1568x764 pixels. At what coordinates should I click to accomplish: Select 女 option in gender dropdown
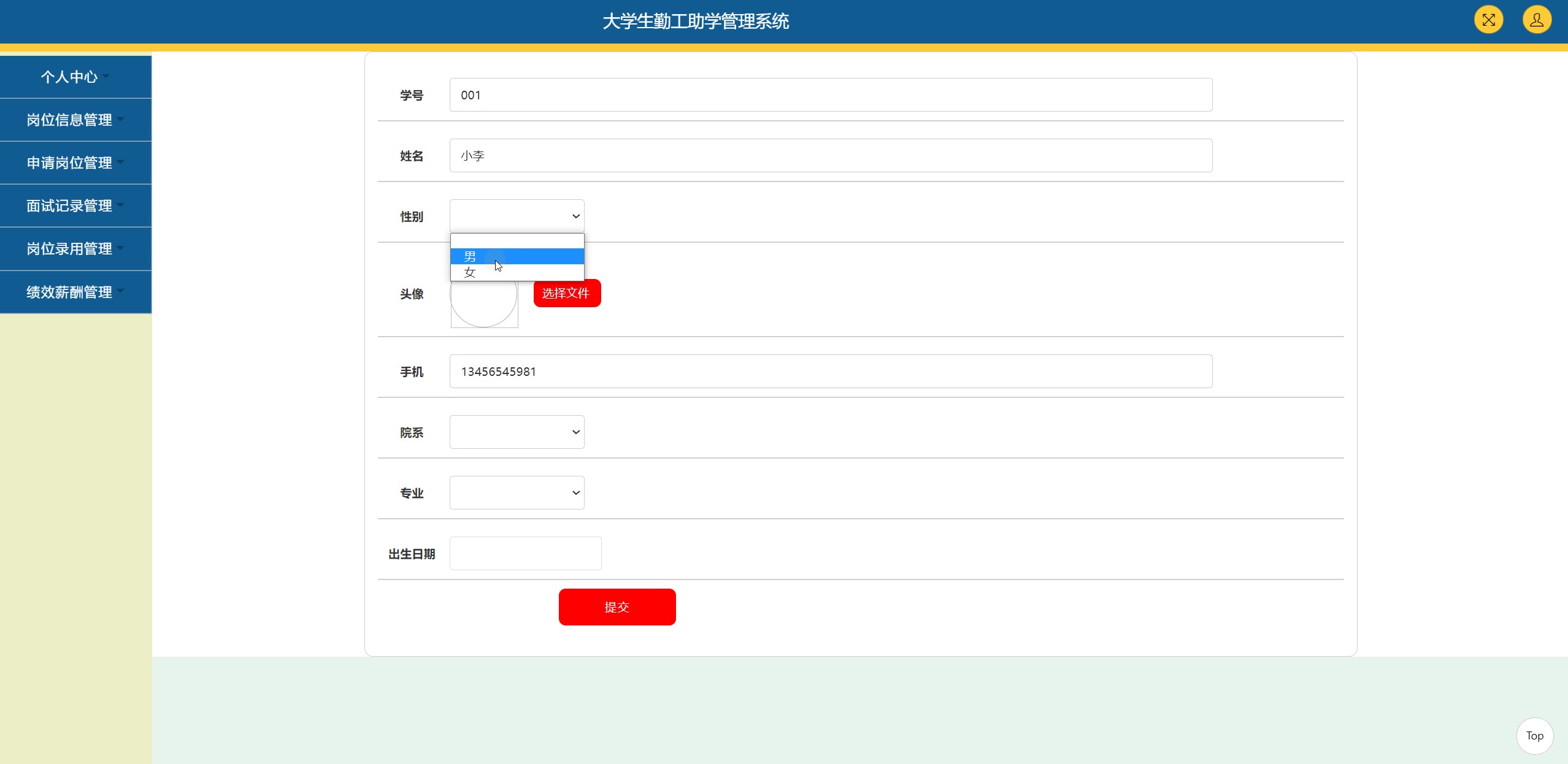coord(517,272)
